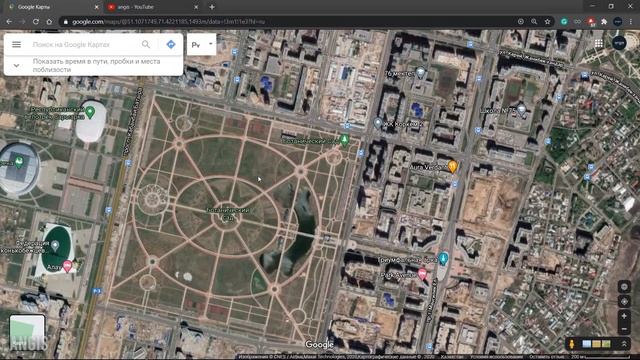Image resolution: width=640 pixels, height=360 pixels.
Task: Click the Школа №75 school marker
Action: coord(521,109)
